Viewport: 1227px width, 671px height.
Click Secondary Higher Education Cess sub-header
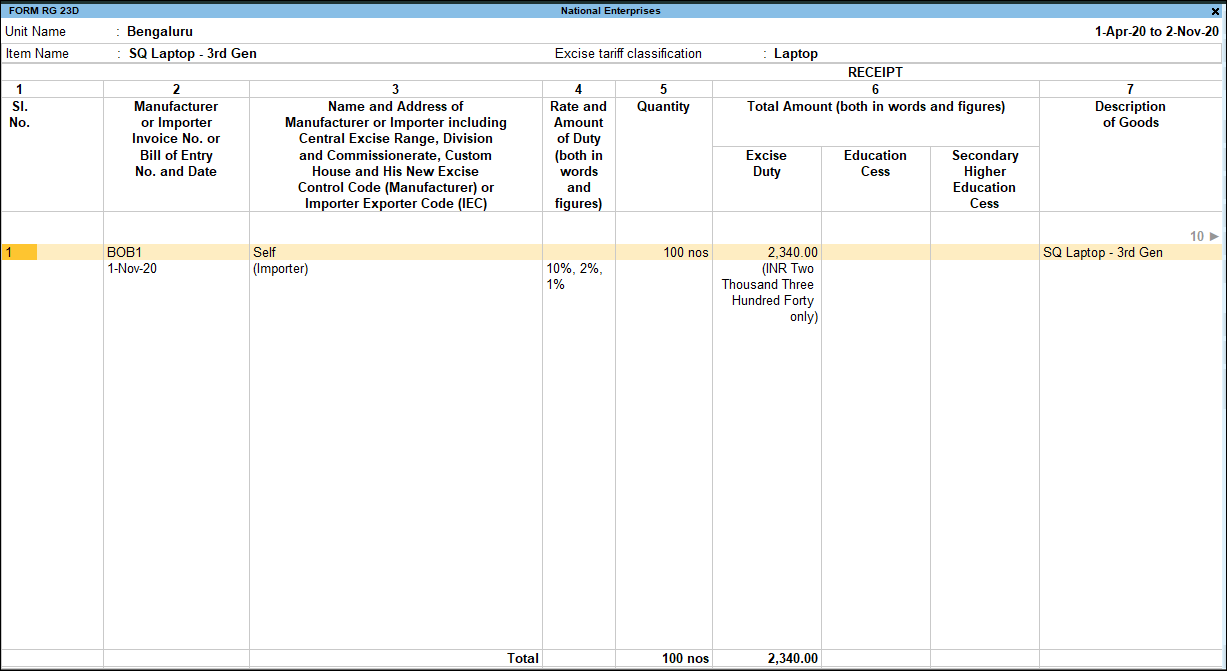[x=985, y=180]
